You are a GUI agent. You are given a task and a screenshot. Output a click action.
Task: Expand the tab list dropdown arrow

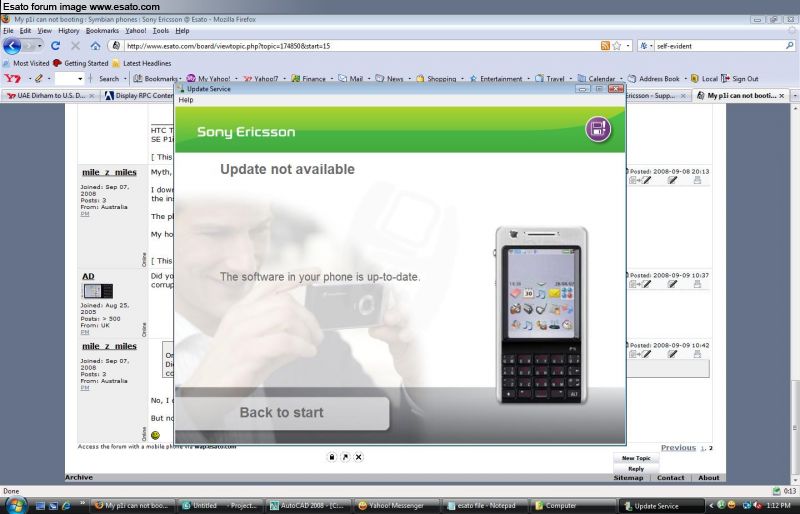coord(795,95)
